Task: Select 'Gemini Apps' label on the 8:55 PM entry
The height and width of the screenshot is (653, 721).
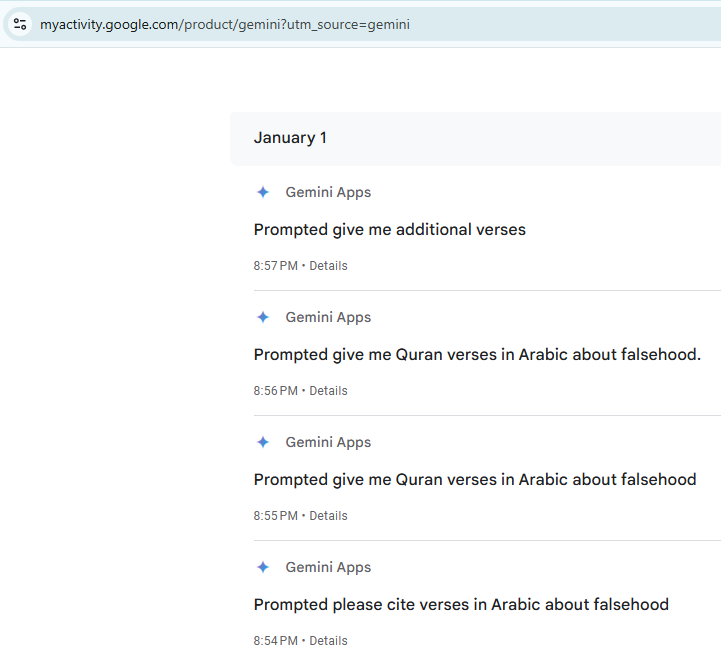Action: pyautogui.click(x=328, y=442)
